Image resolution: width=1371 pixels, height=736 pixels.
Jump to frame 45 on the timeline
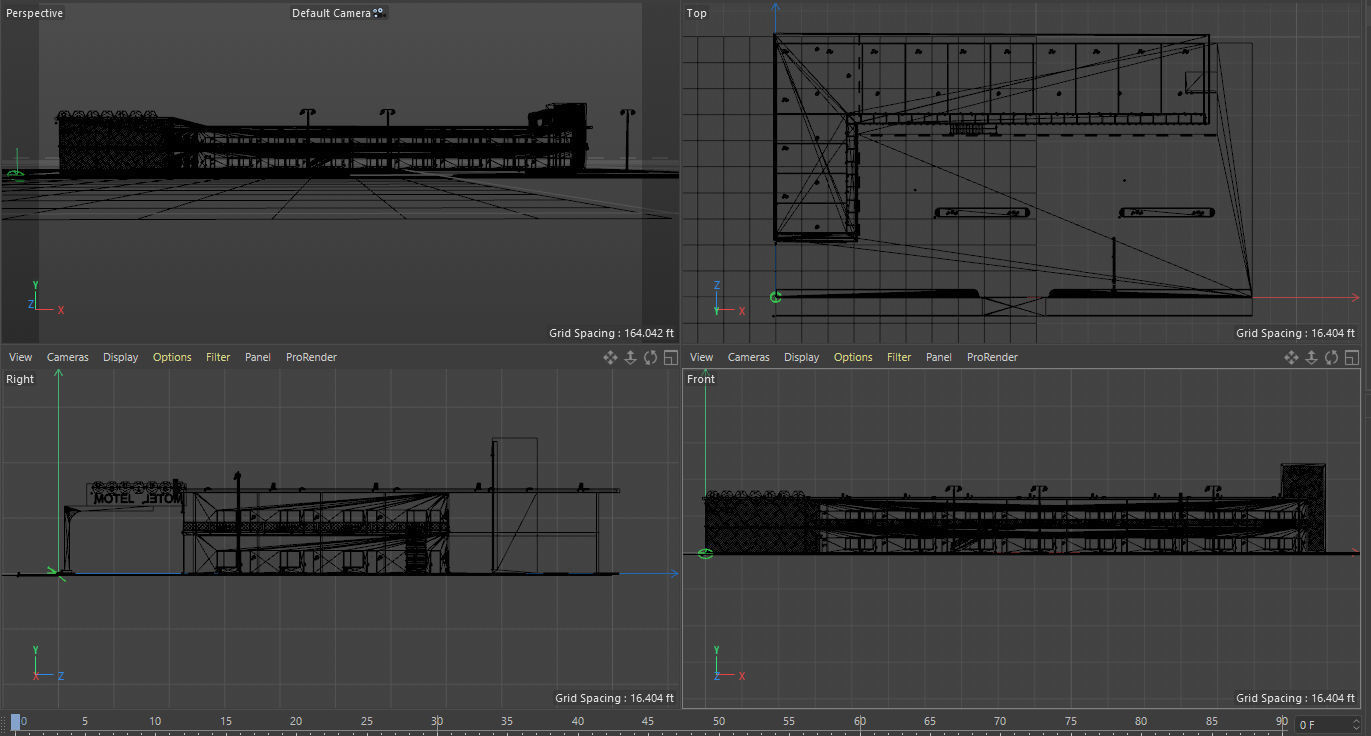[x=648, y=722]
